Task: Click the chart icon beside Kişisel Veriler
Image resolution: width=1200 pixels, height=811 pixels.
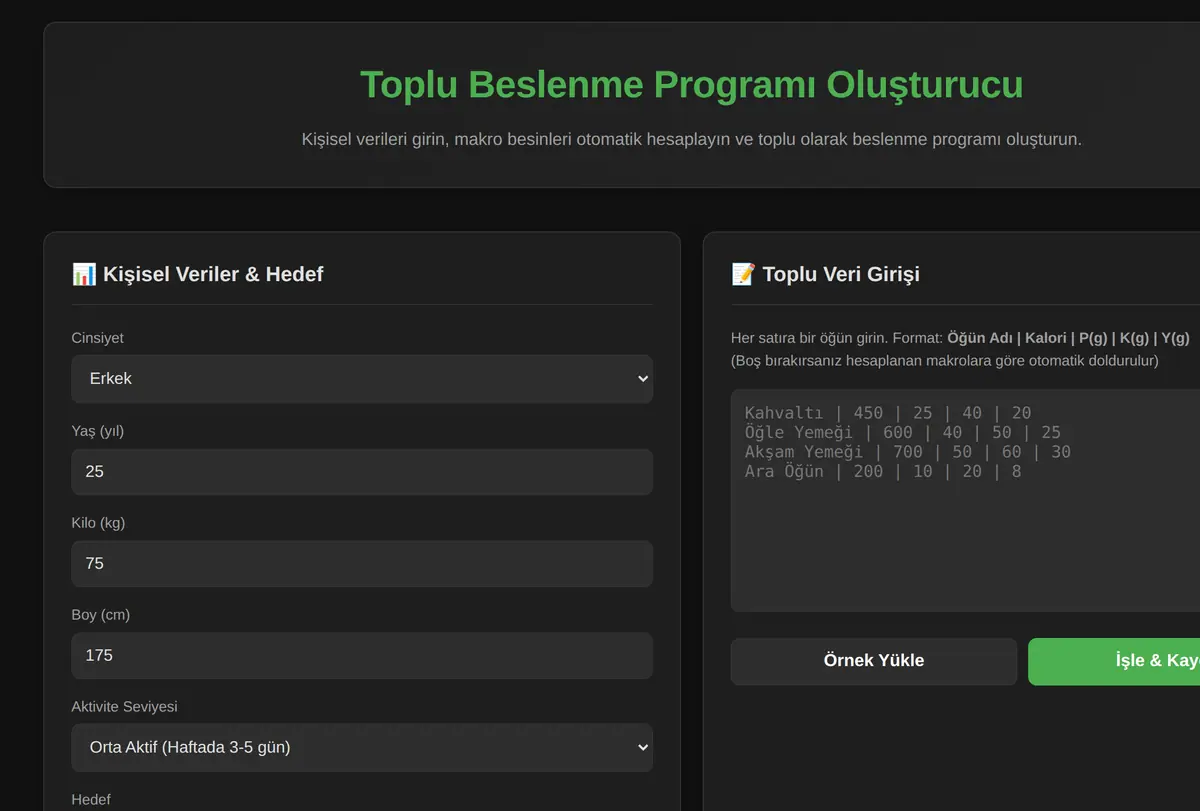Action: (84, 274)
